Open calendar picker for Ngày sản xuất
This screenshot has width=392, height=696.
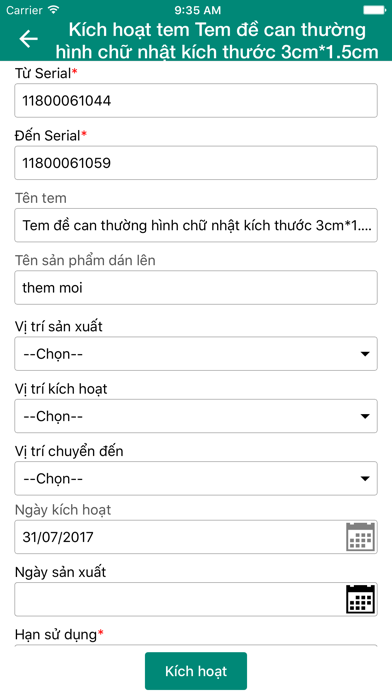coord(360,599)
